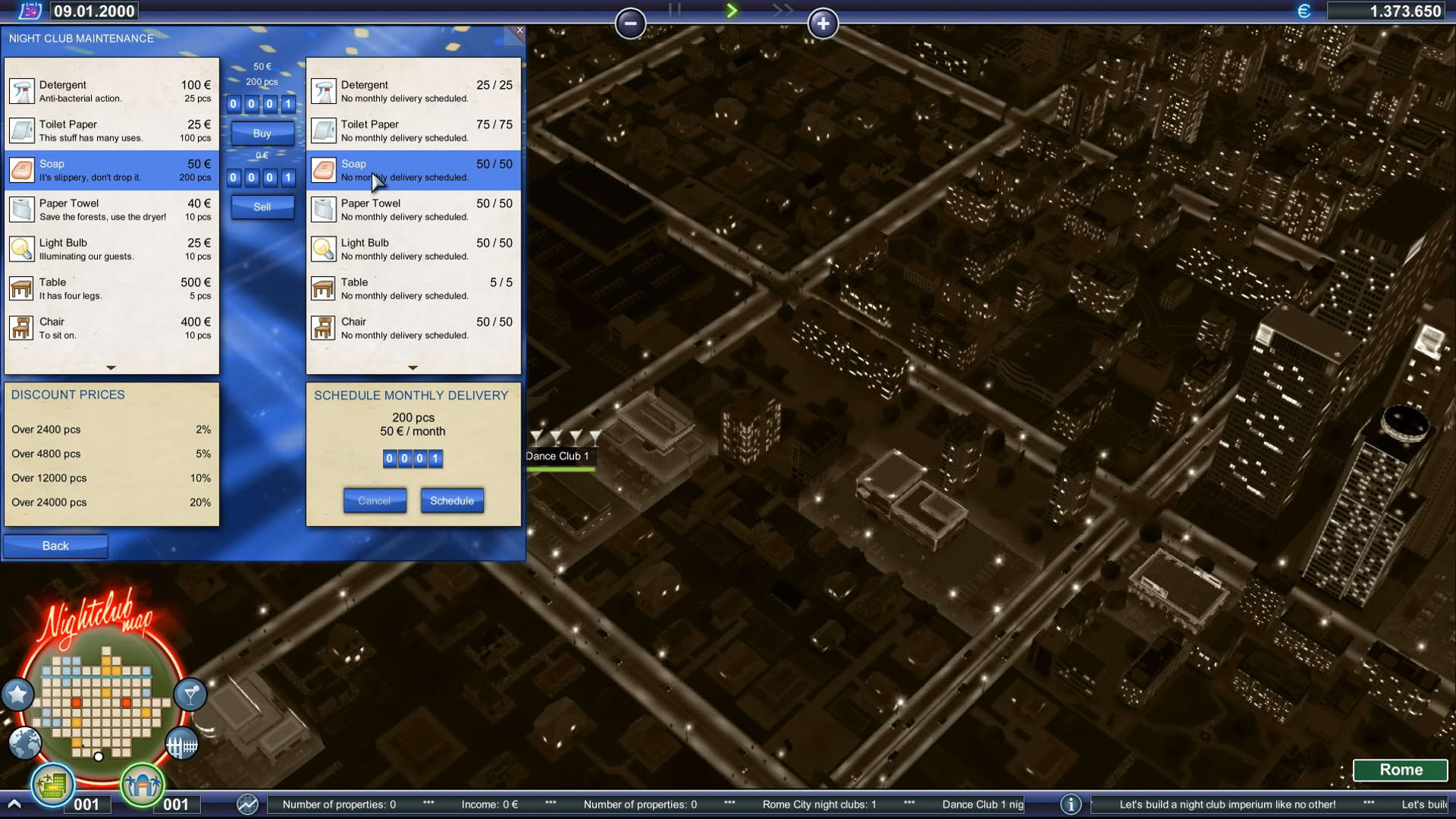Zoom in with the plus button
This screenshot has width=1456, height=819.
point(823,24)
